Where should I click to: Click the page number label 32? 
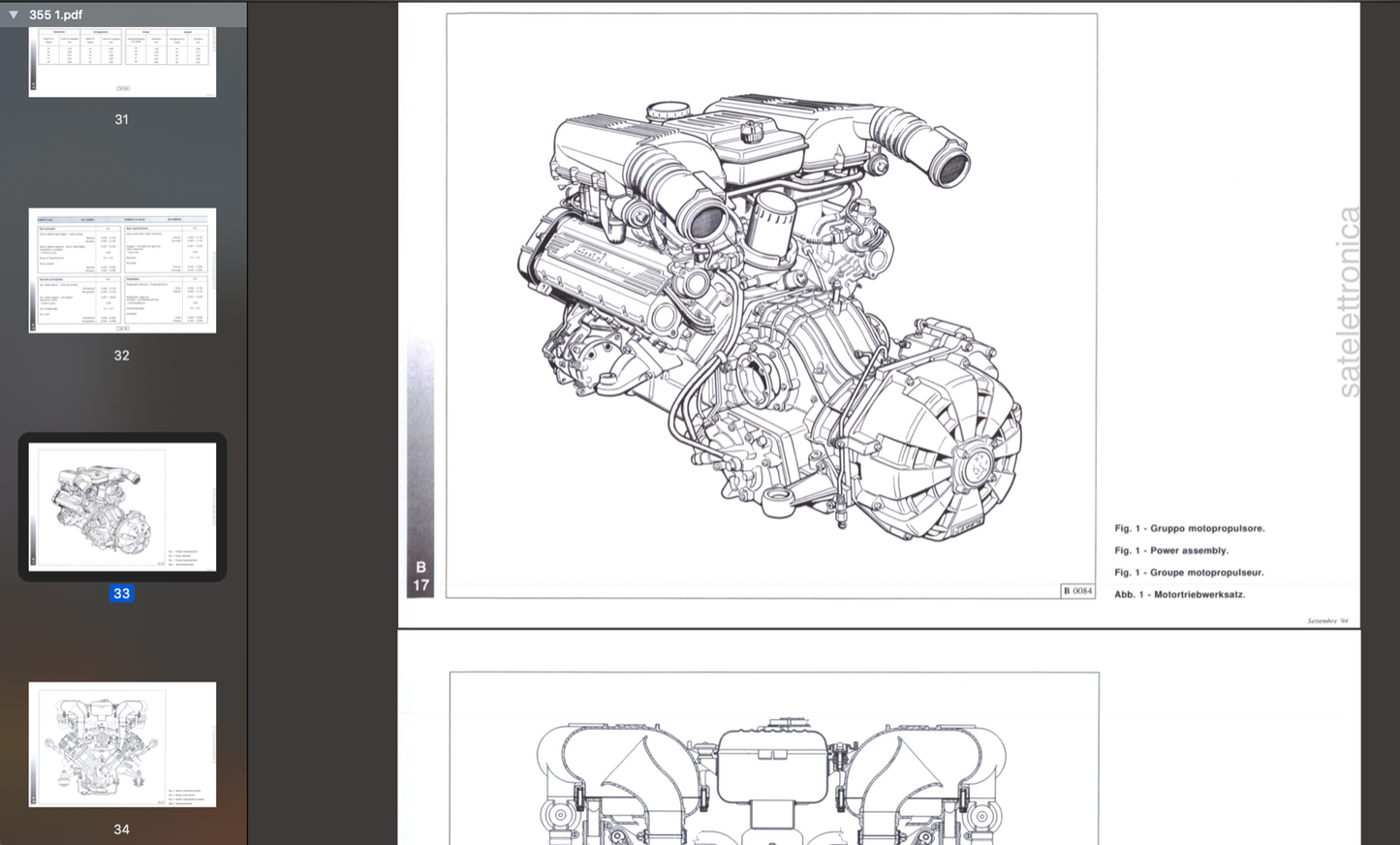point(121,356)
